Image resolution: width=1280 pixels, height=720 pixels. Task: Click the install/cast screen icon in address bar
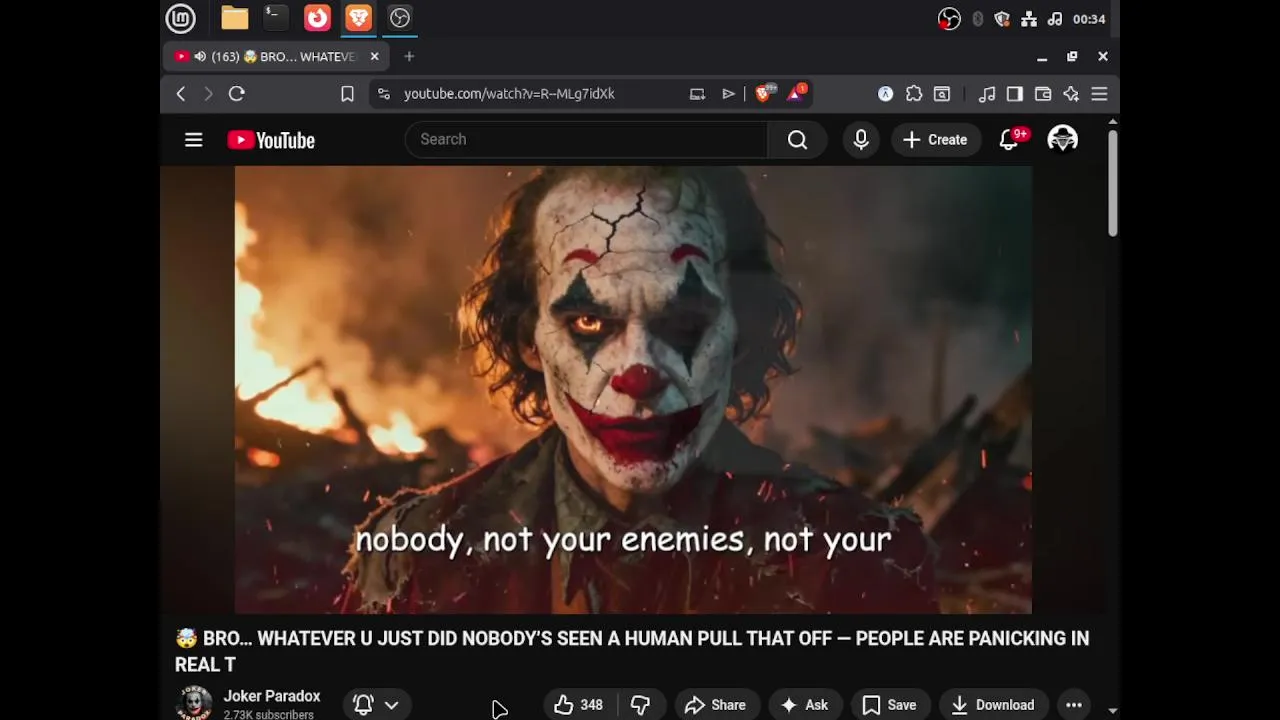point(697,94)
